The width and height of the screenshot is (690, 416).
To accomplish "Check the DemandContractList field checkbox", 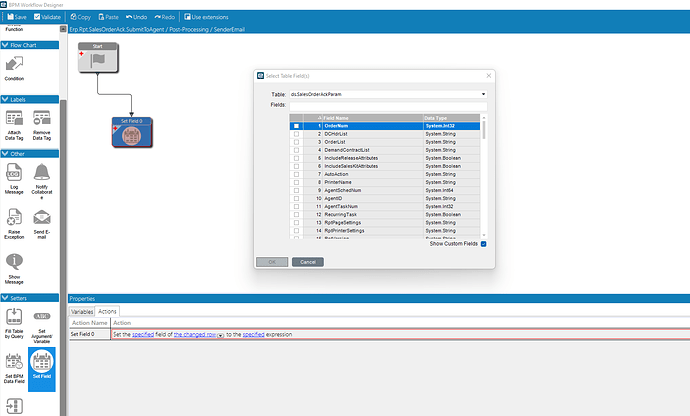I will tap(296, 150).
